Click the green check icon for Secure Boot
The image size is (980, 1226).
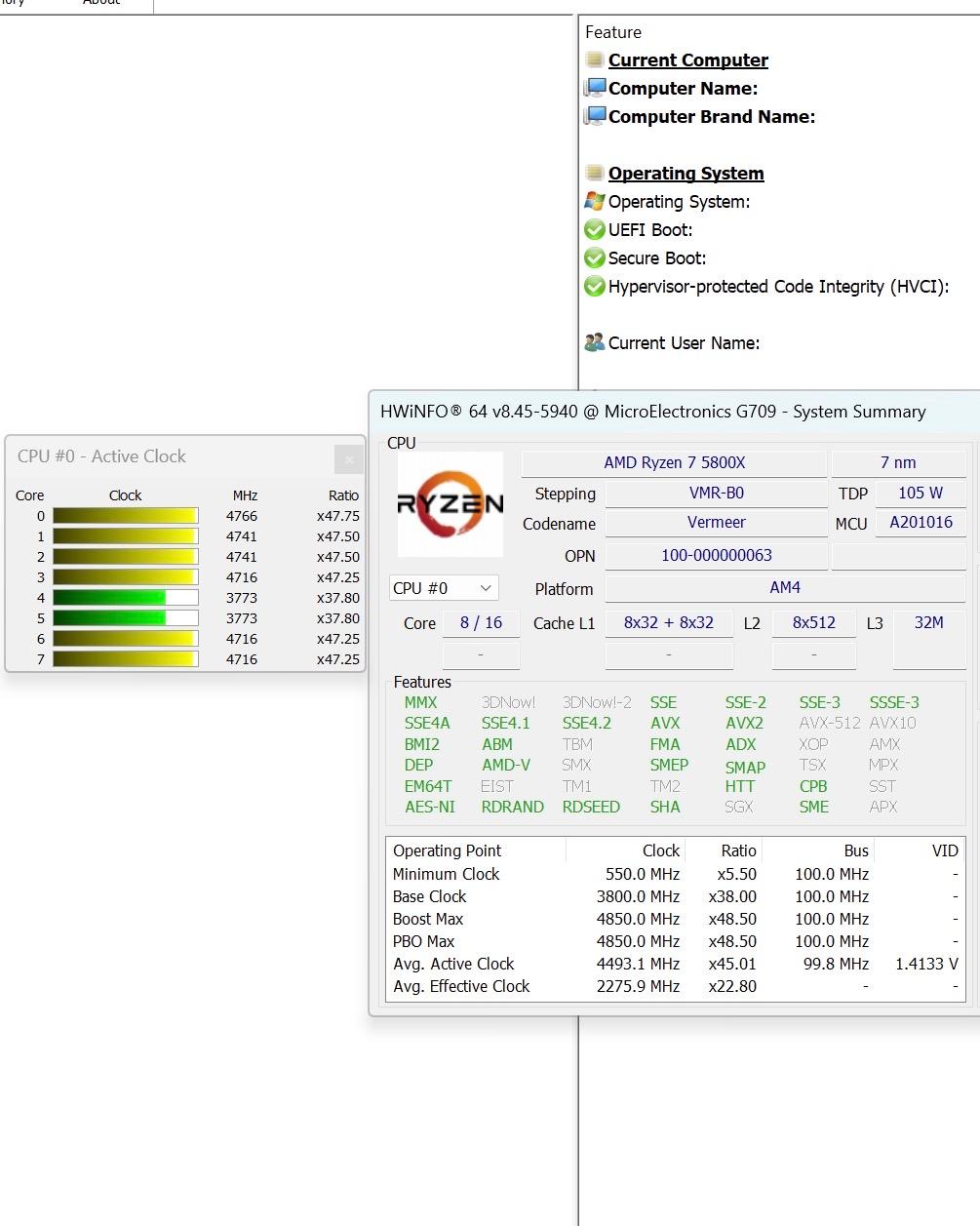(595, 258)
